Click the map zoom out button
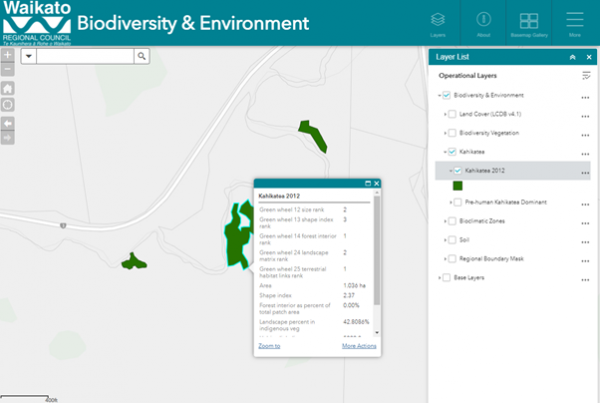This screenshot has width=600, height=403. (x=7, y=69)
